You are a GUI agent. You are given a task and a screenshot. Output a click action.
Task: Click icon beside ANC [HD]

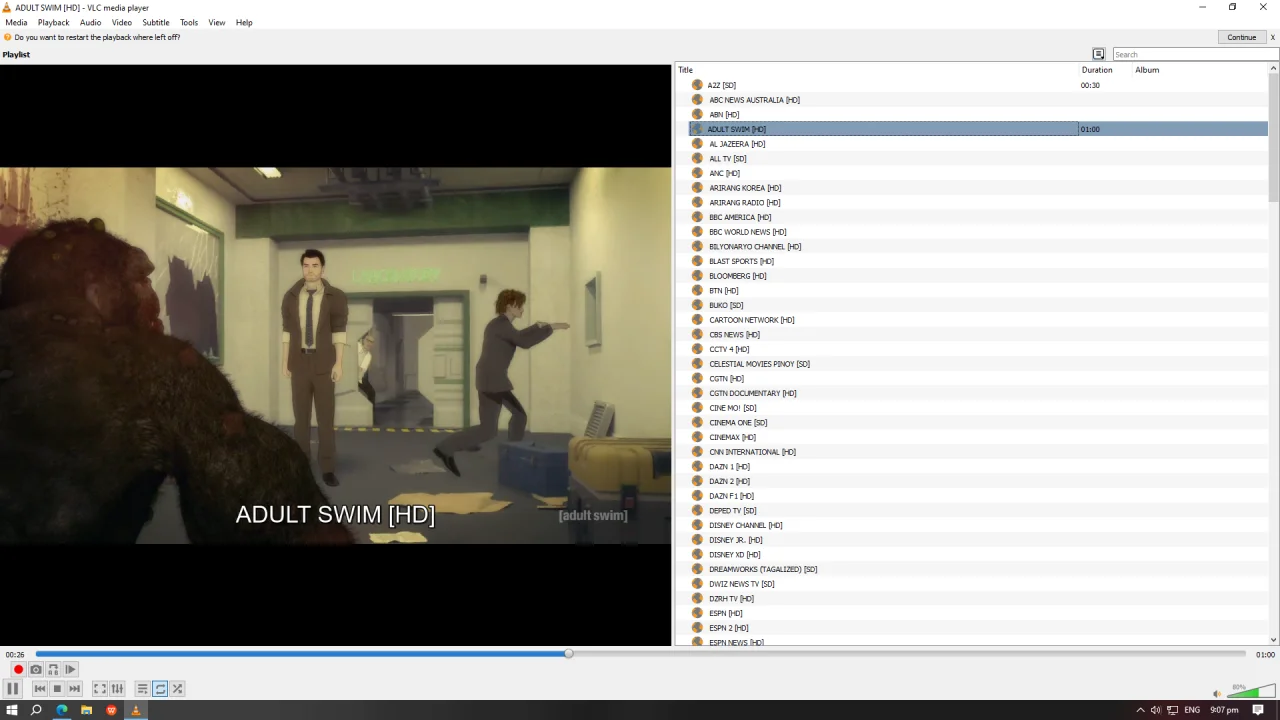coord(698,173)
